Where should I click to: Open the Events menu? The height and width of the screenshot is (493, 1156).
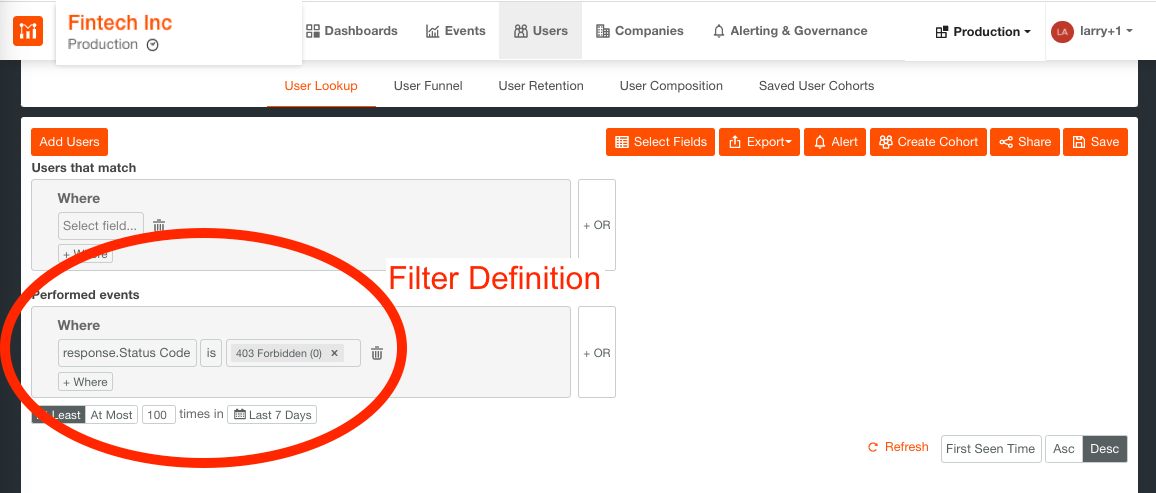click(x=456, y=31)
